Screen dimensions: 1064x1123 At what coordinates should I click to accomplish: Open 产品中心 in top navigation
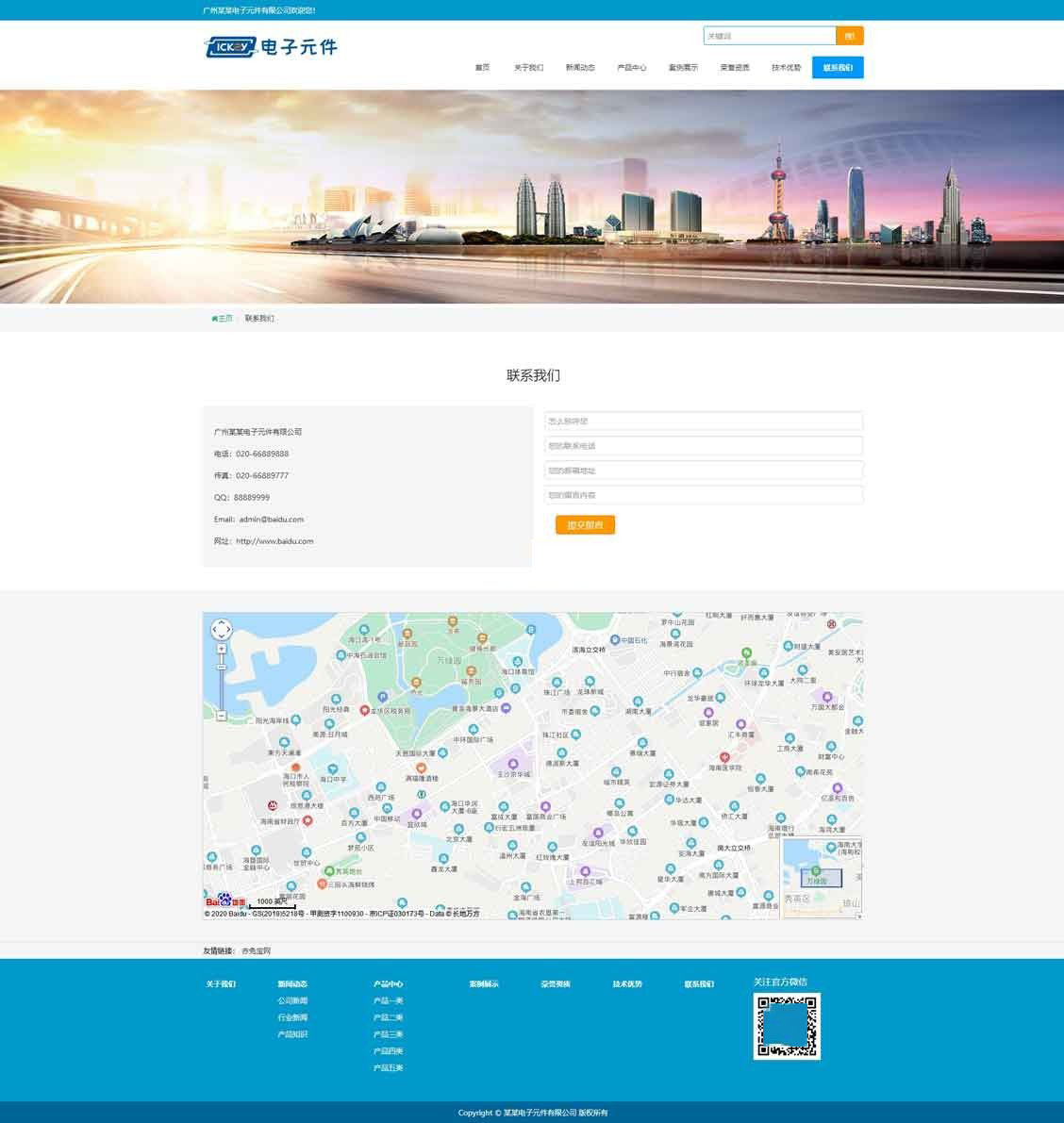coord(631,68)
